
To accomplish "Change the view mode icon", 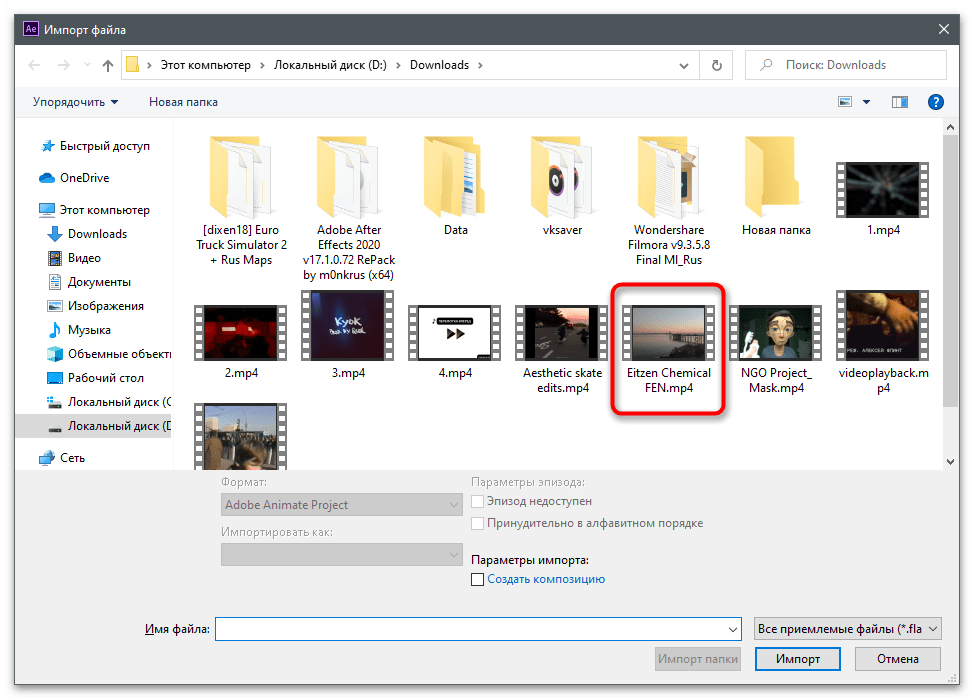I will point(845,102).
